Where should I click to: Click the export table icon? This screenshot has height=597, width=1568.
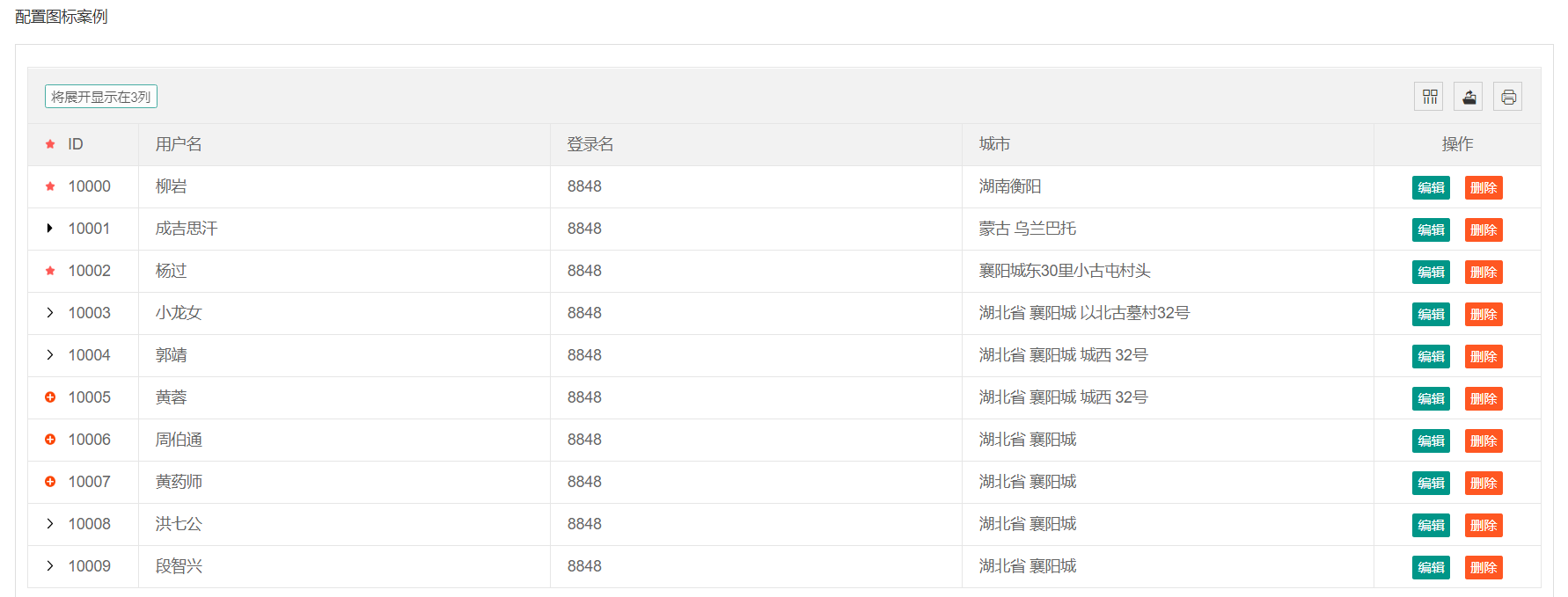click(x=1469, y=97)
